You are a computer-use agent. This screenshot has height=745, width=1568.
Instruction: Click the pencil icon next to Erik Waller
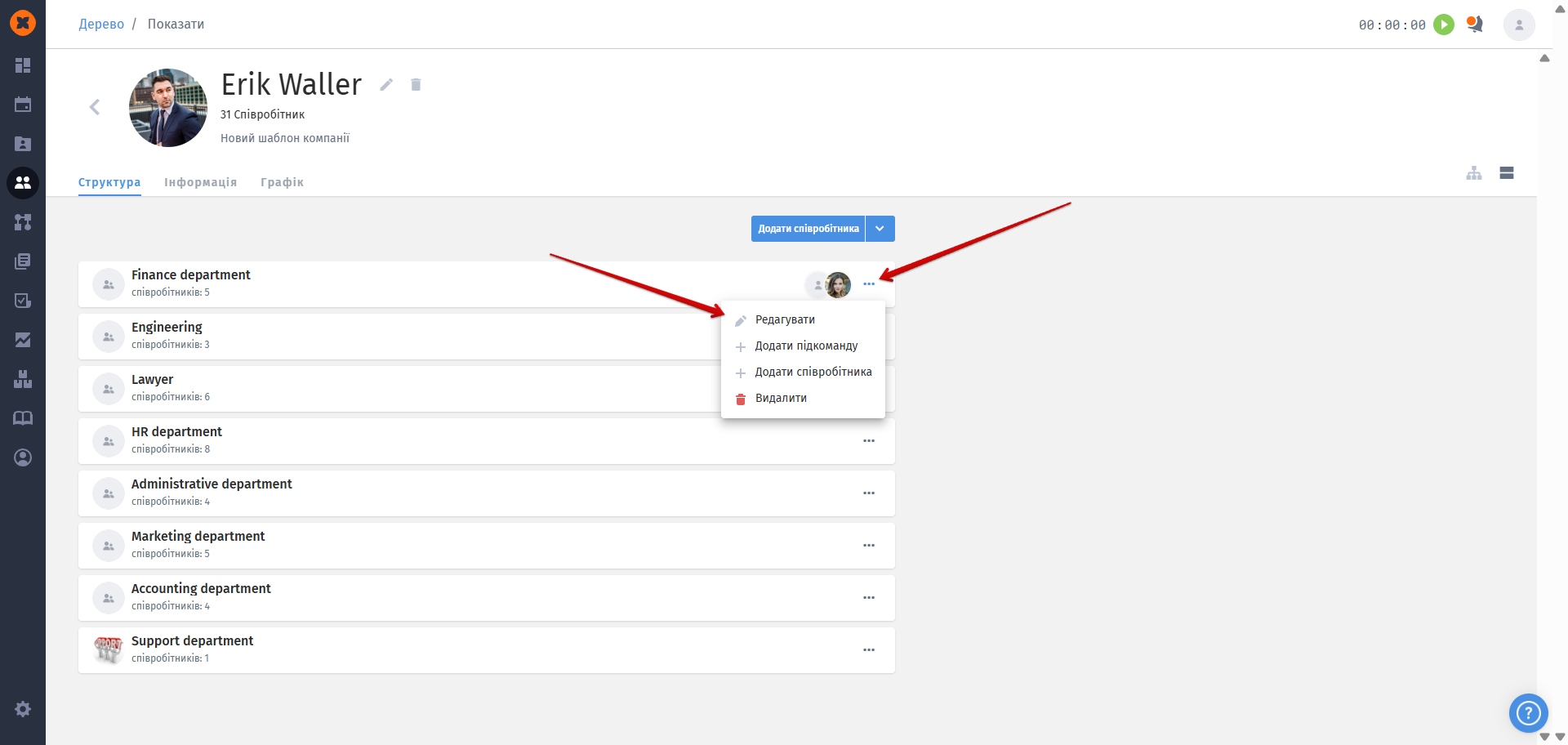[x=386, y=84]
